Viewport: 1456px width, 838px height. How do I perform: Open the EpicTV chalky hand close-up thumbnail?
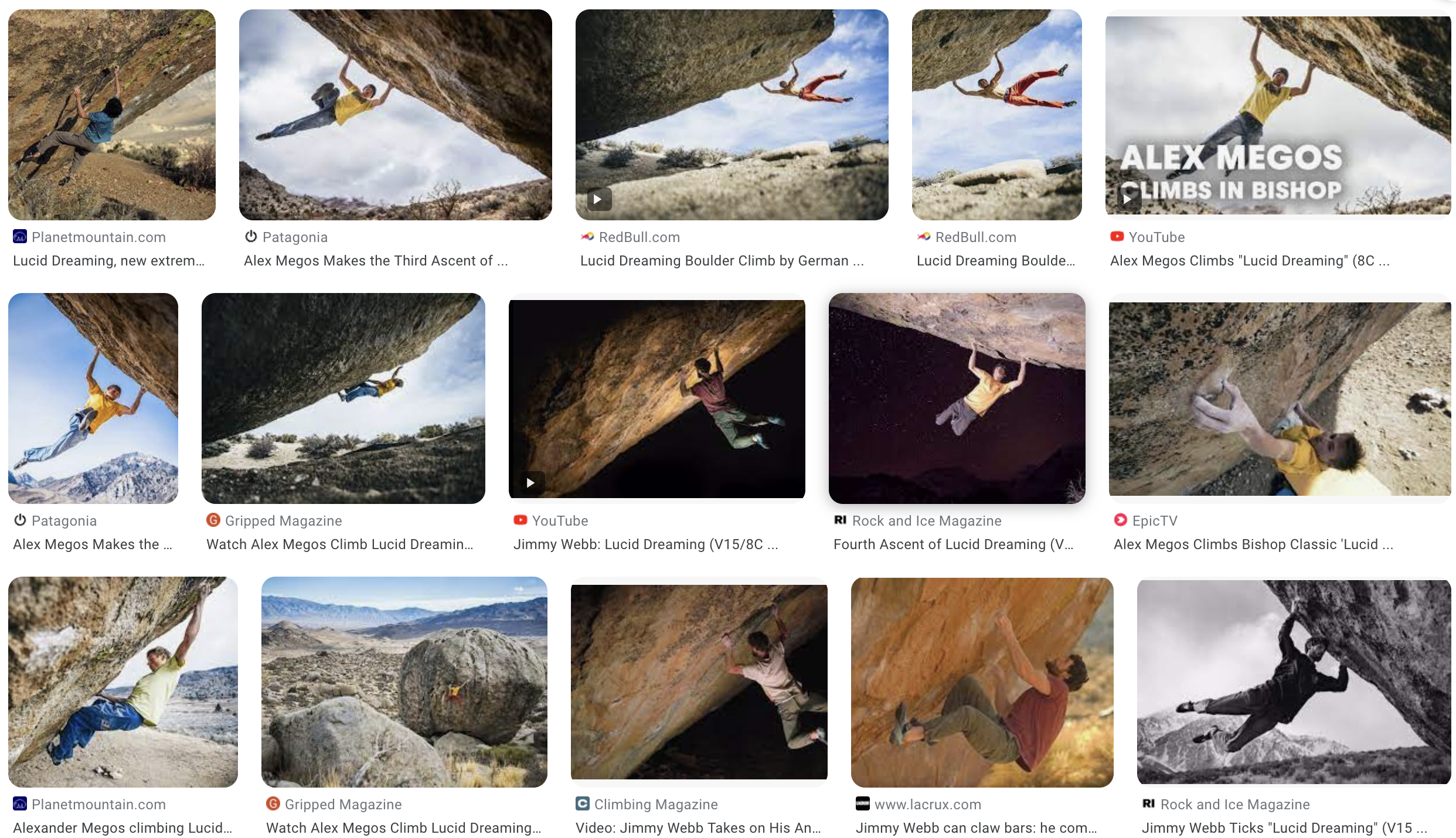[1280, 399]
